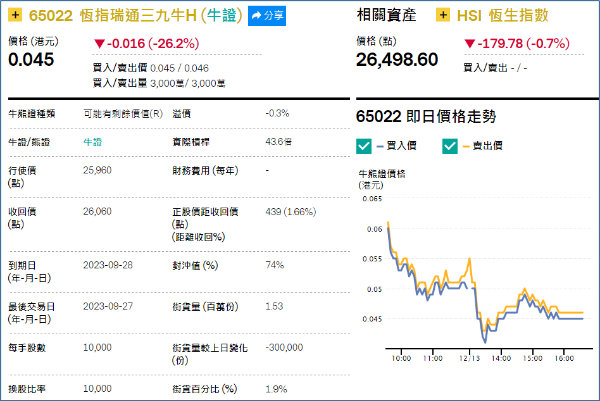Click the 牛熊證種類 label
This screenshot has width=600, height=401.
(32, 114)
